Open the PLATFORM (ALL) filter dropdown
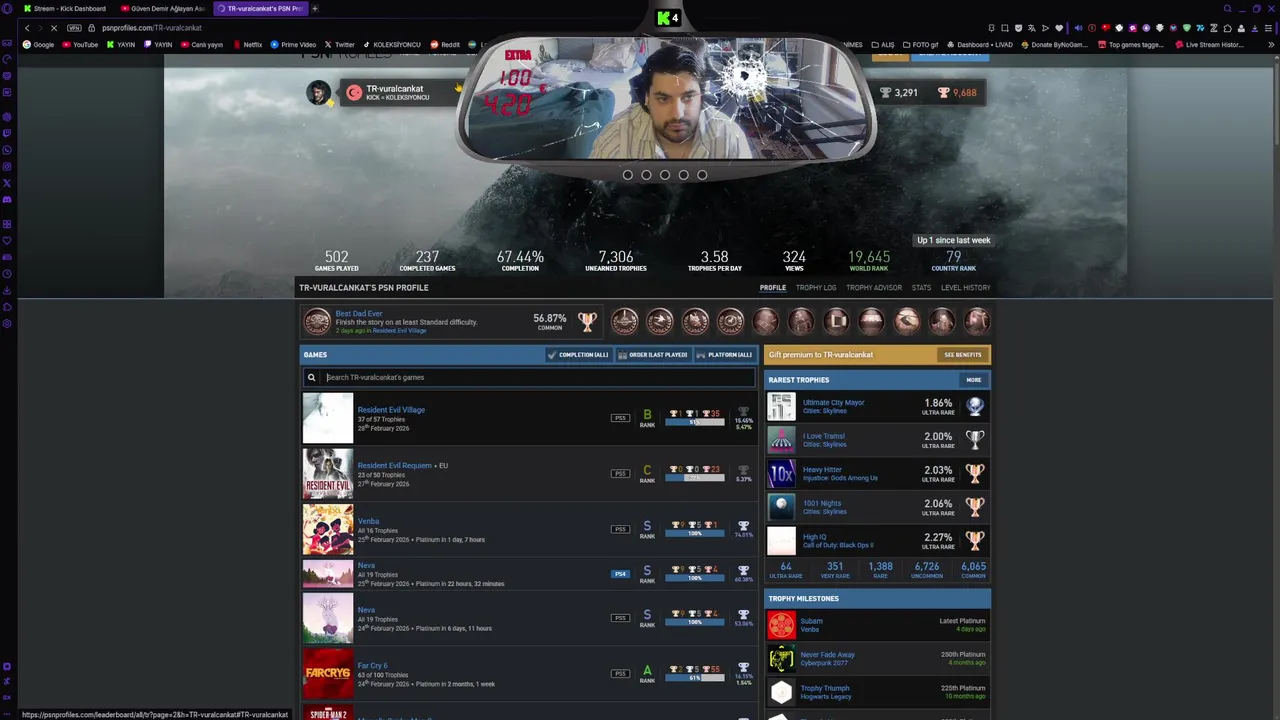 click(724, 355)
